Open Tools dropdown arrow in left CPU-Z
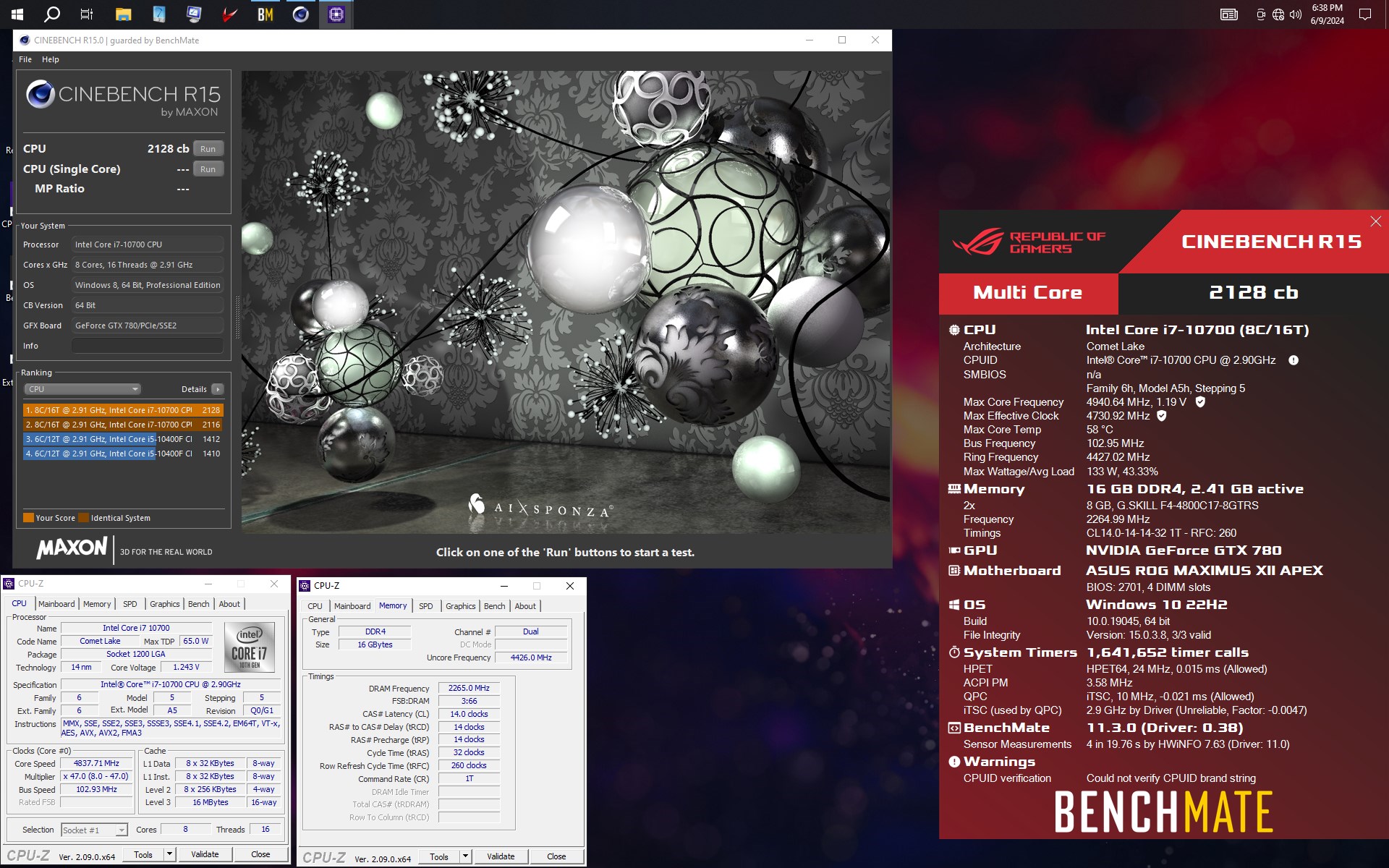1389x868 pixels. click(x=169, y=854)
